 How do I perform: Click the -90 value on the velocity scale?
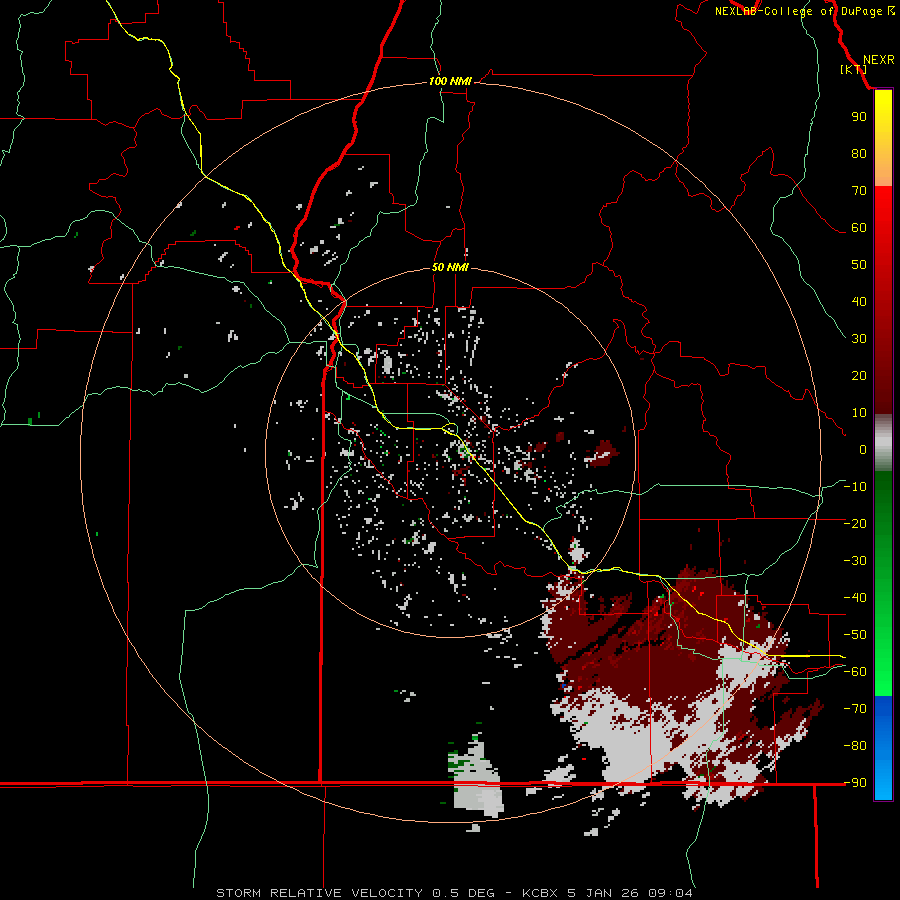(x=855, y=782)
